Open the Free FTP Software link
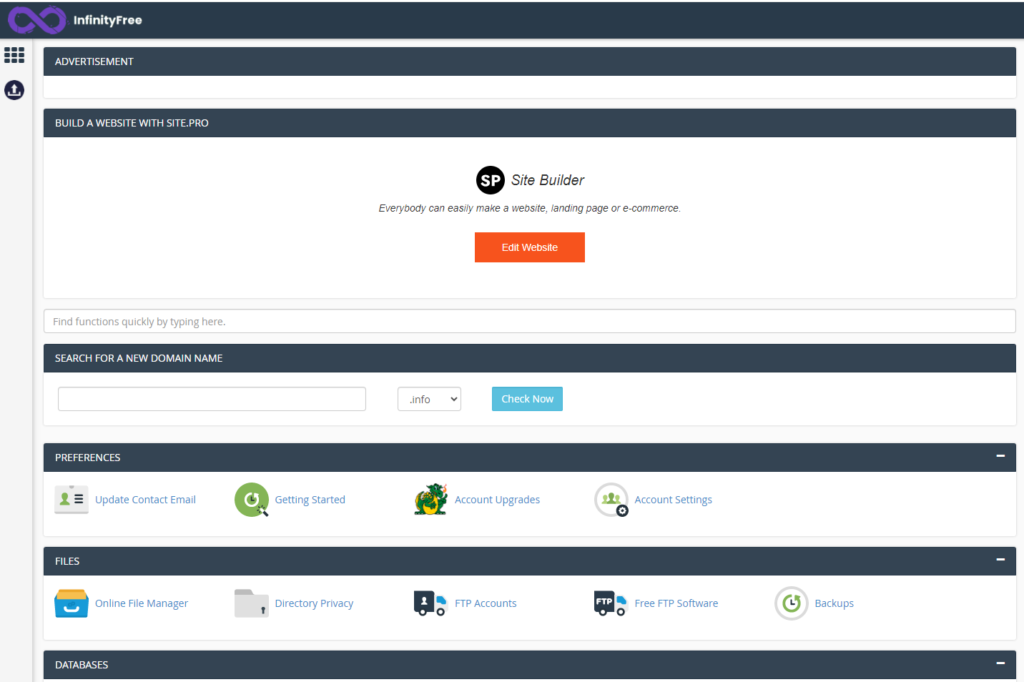Image resolution: width=1024 pixels, height=682 pixels. click(x=676, y=603)
